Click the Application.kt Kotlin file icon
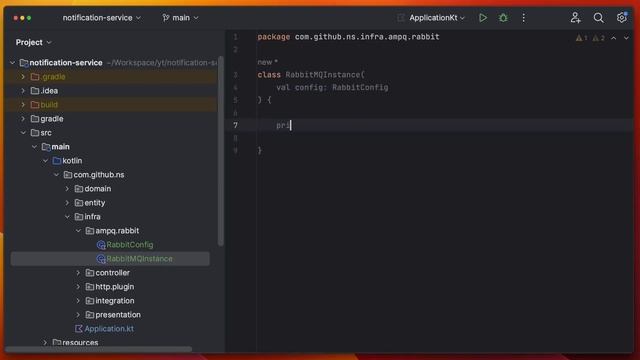 [x=79, y=329]
